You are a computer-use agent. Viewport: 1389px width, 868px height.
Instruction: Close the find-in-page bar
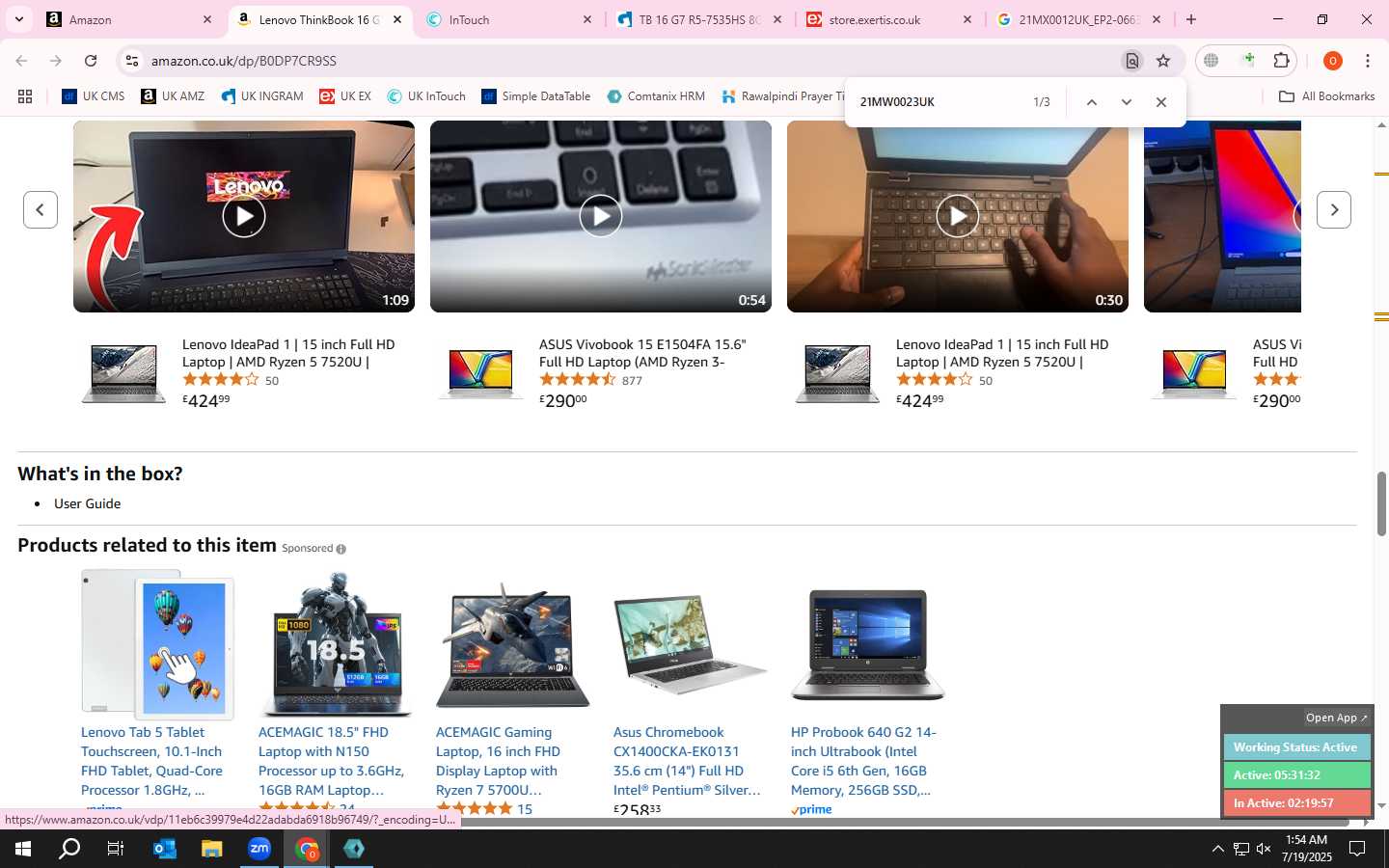(1161, 102)
